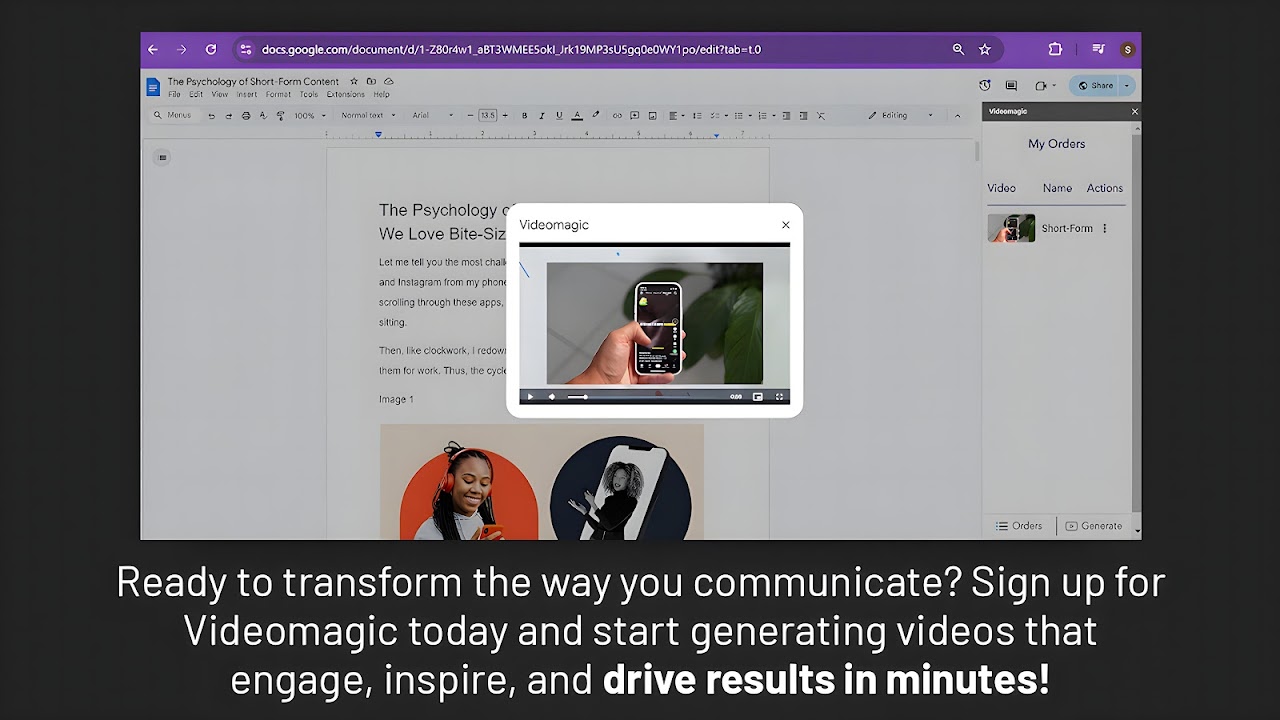Open the Normal text style dropdown
This screenshot has width=1280, height=720.
[368, 116]
